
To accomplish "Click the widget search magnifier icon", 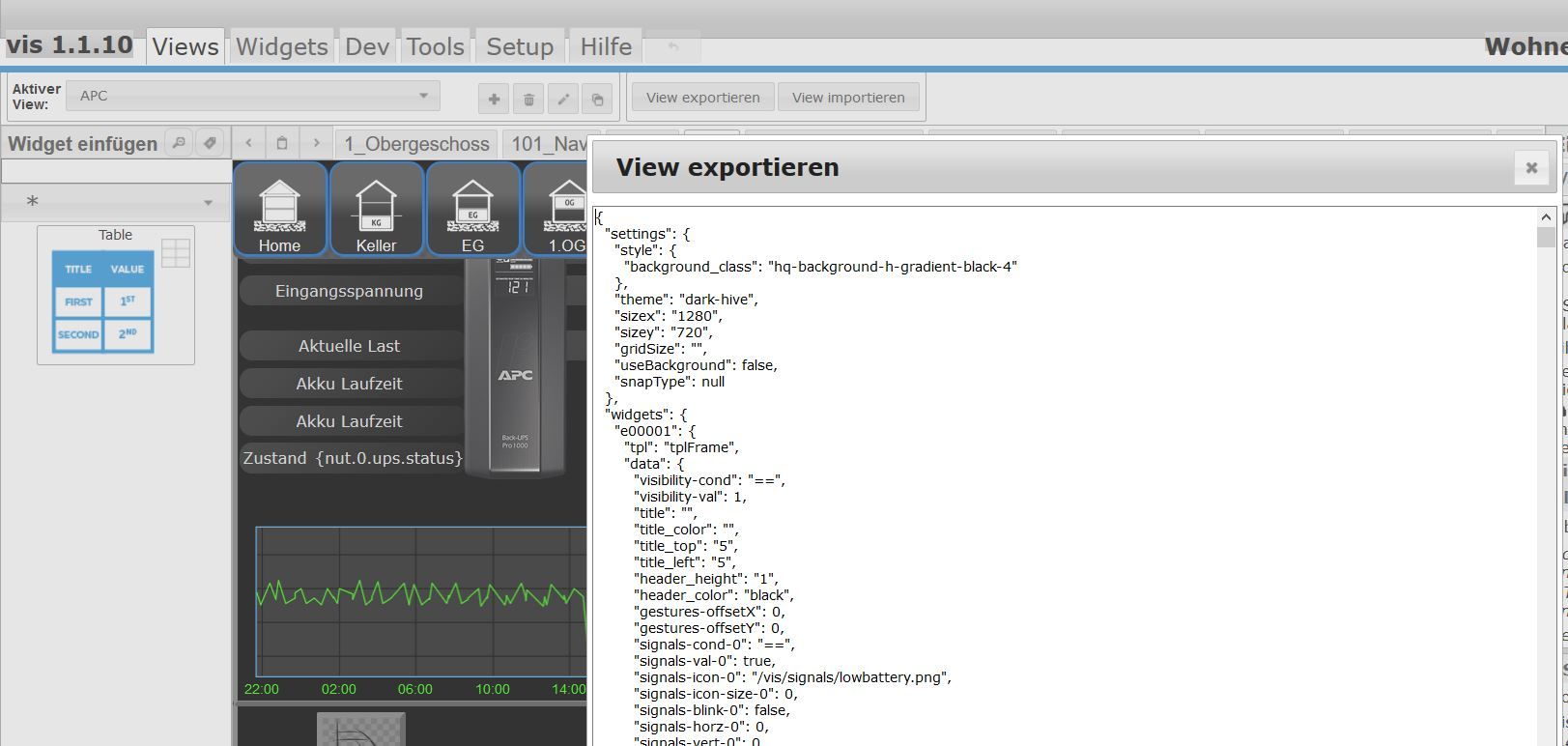I will (x=179, y=143).
